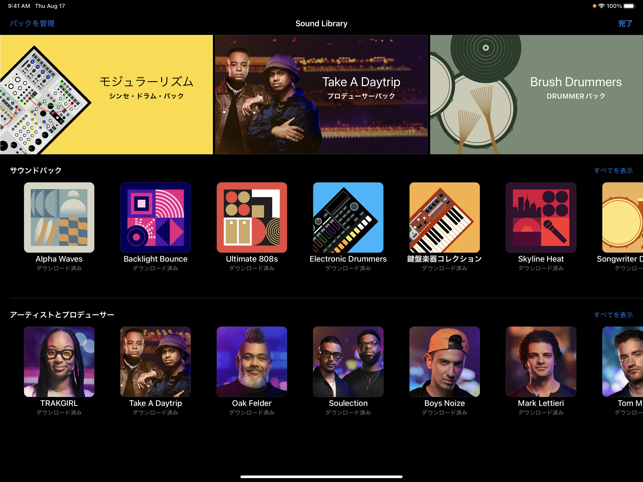Select the Oak Felder producer thumbnail
The width and height of the screenshot is (643, 482).
pyautogui.click(x=252, y=362)
